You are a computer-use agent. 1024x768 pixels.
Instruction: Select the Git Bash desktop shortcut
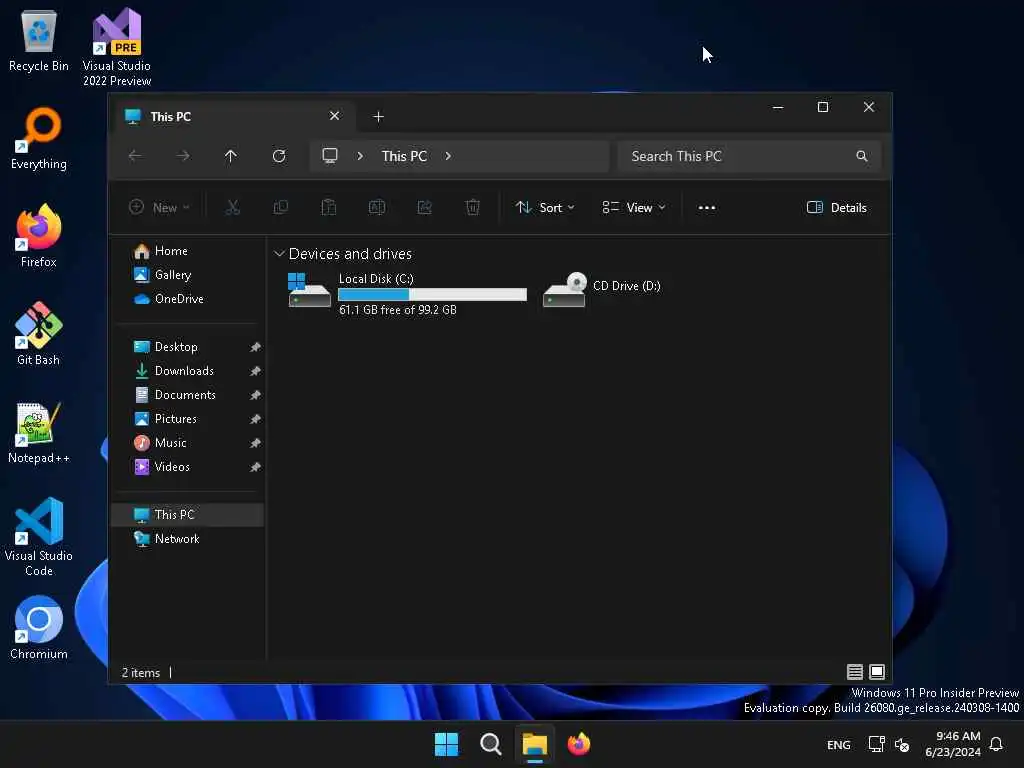39,334
